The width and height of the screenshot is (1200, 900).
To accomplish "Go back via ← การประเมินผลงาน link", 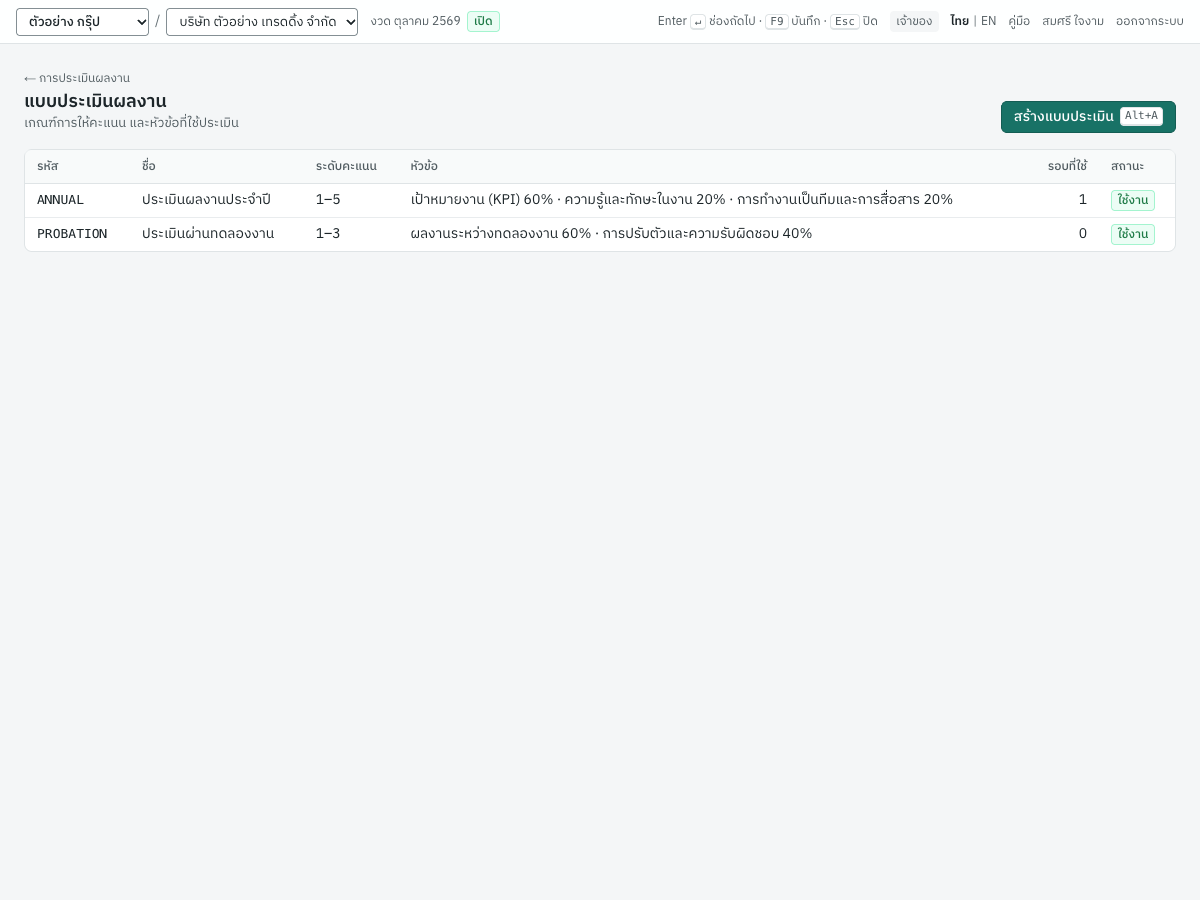I will [77, 78].
